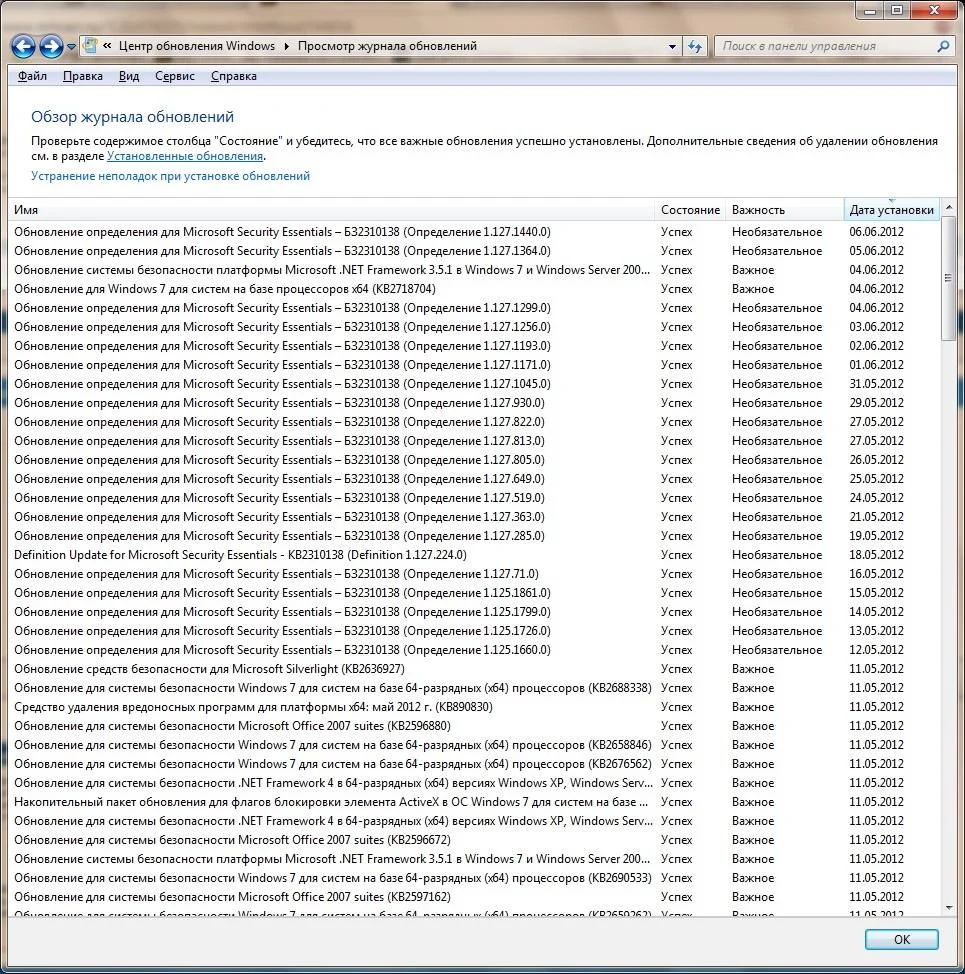Viewport: 965px width, 974px height.
Task: Open breadcrumb arrow after 'Центр обновления Windows'
Action: click(x=286, y=47)
